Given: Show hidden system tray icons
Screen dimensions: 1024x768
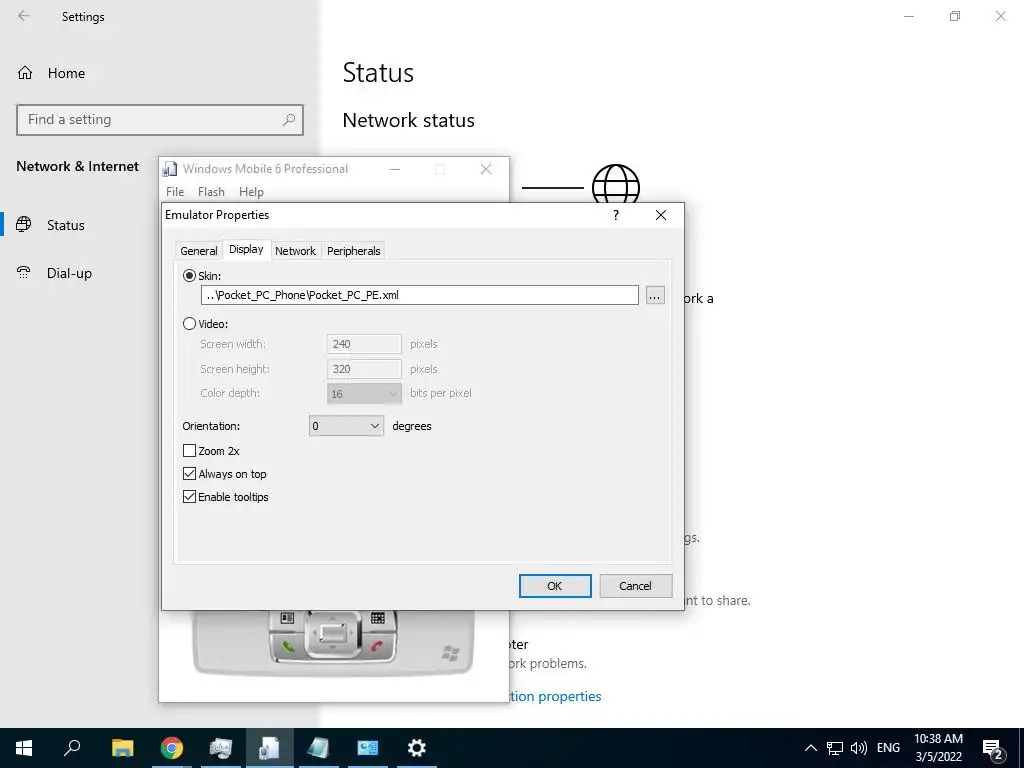Looking at the screenshot, I should point(810,748).
